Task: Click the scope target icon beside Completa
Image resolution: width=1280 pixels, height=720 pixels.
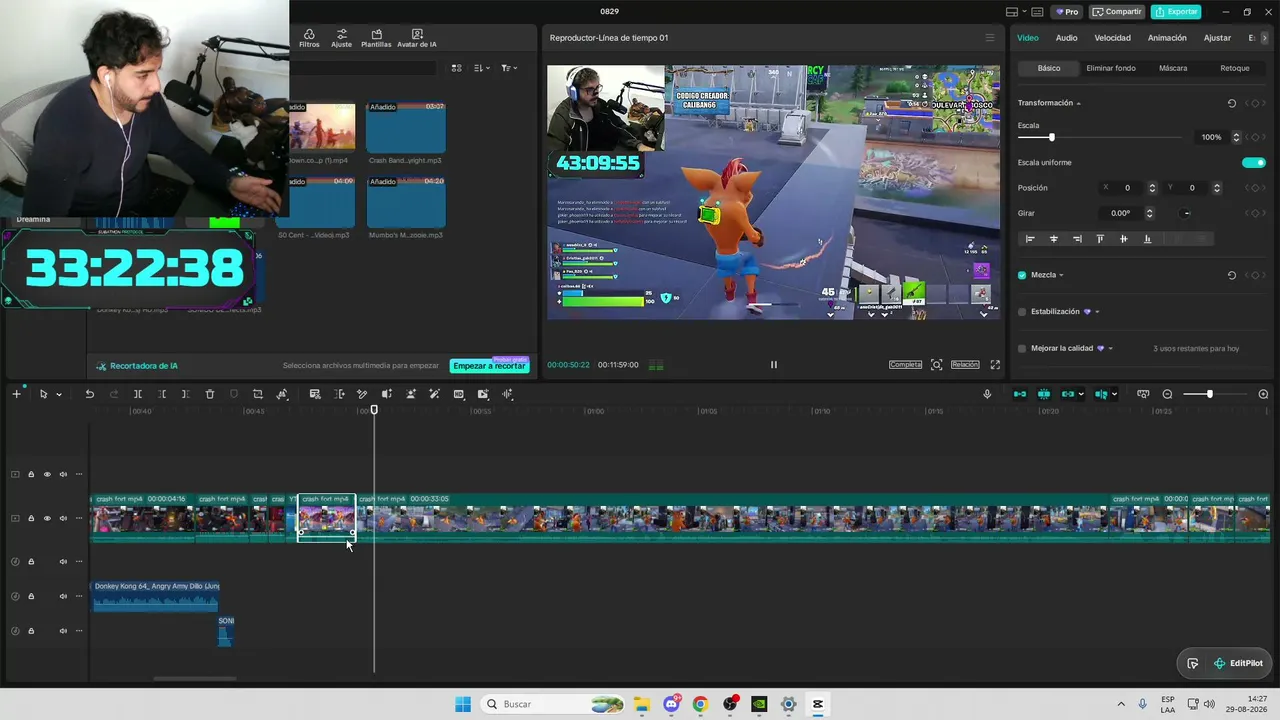Action: (x=937, y=365)
